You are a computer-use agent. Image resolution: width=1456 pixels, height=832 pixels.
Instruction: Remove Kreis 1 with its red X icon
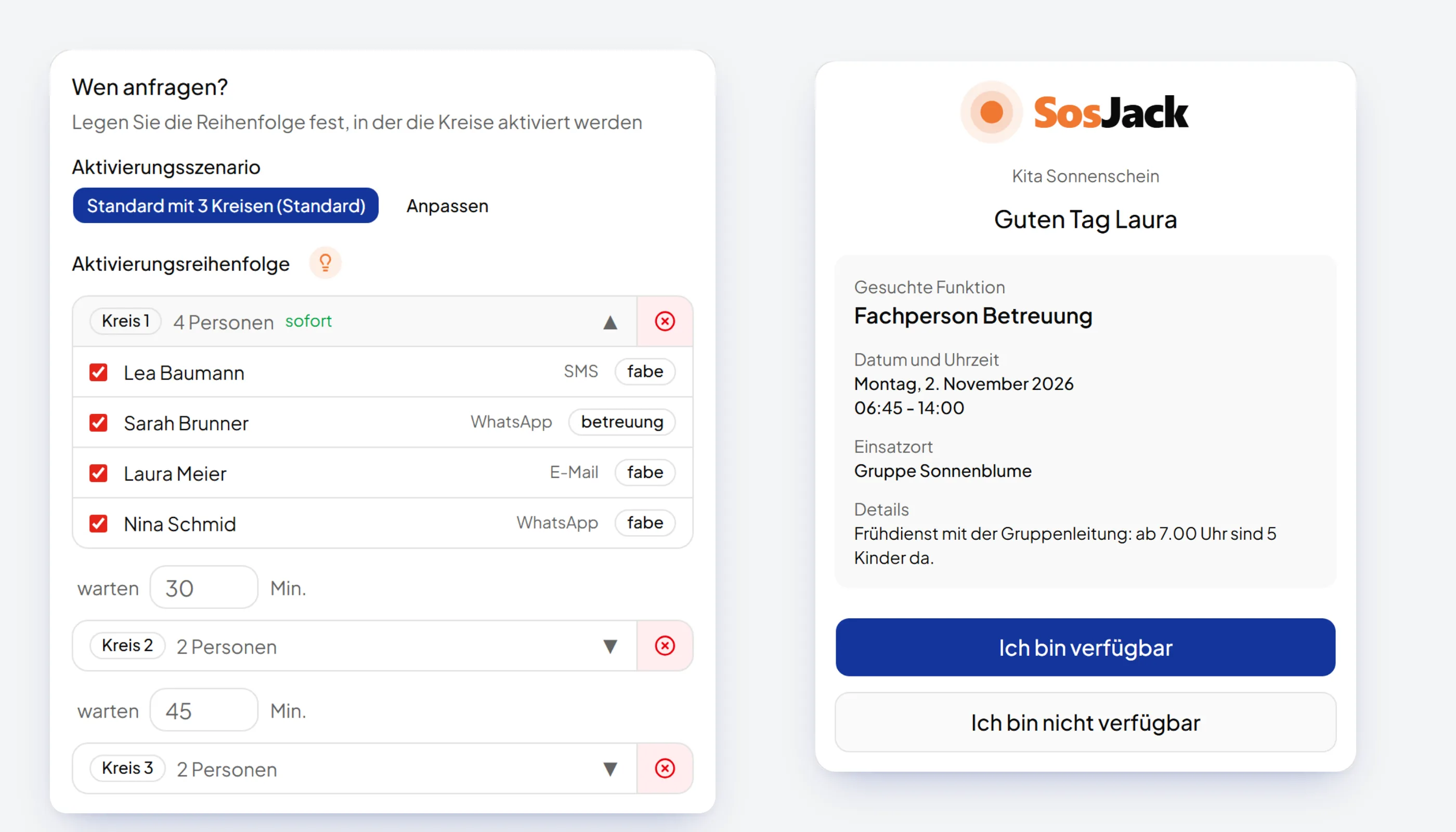point(665,321)
